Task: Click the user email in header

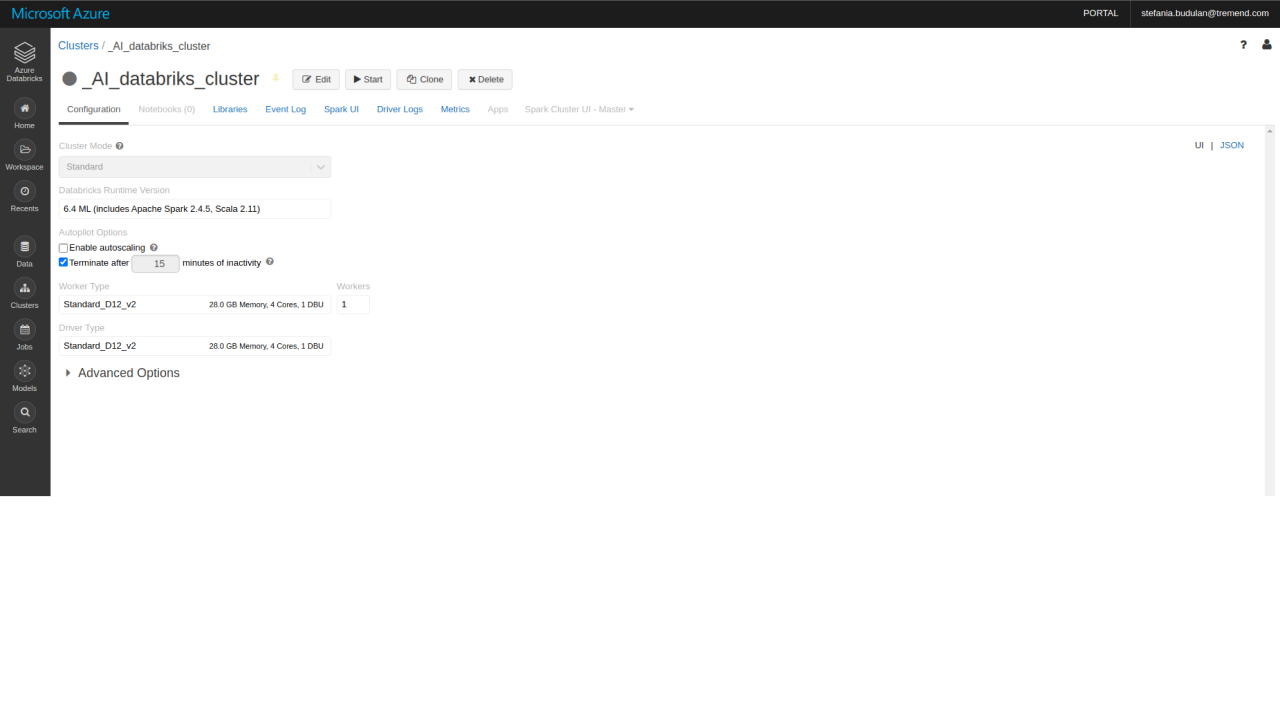Action: [1204, 13]
